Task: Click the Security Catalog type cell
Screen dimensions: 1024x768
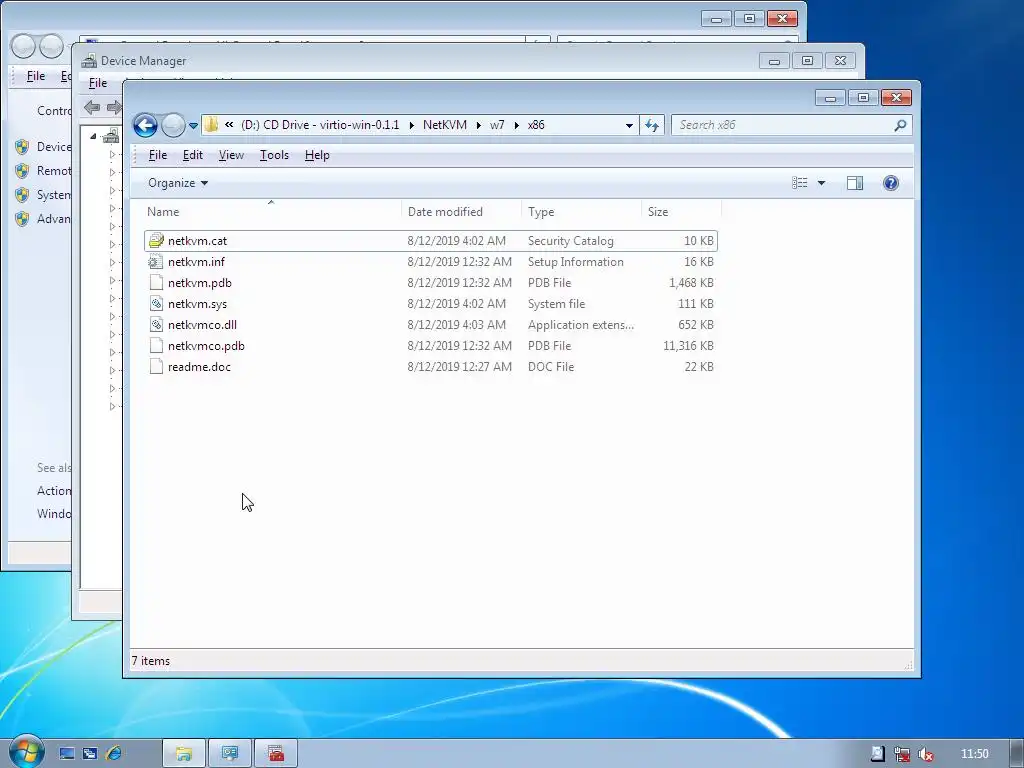Action: pos(571,241)
